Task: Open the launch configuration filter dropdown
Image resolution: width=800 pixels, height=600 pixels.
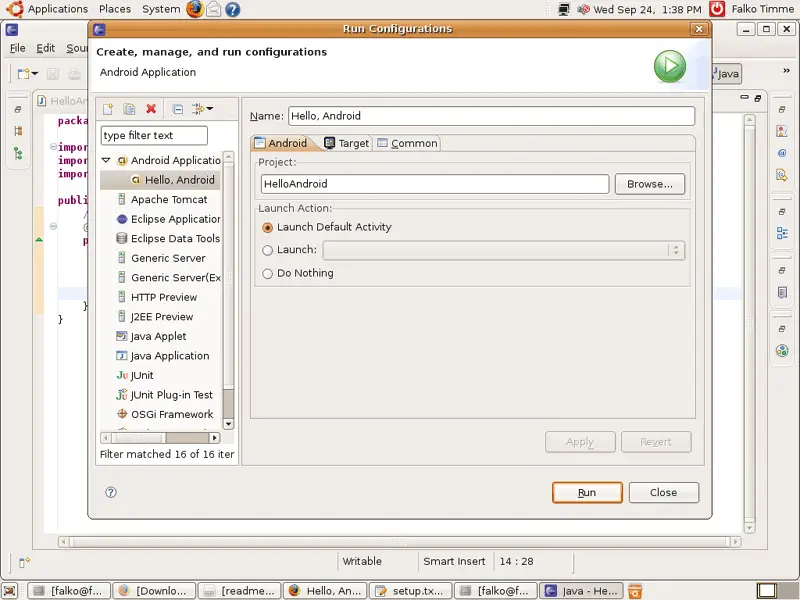Action: (203, 109)
